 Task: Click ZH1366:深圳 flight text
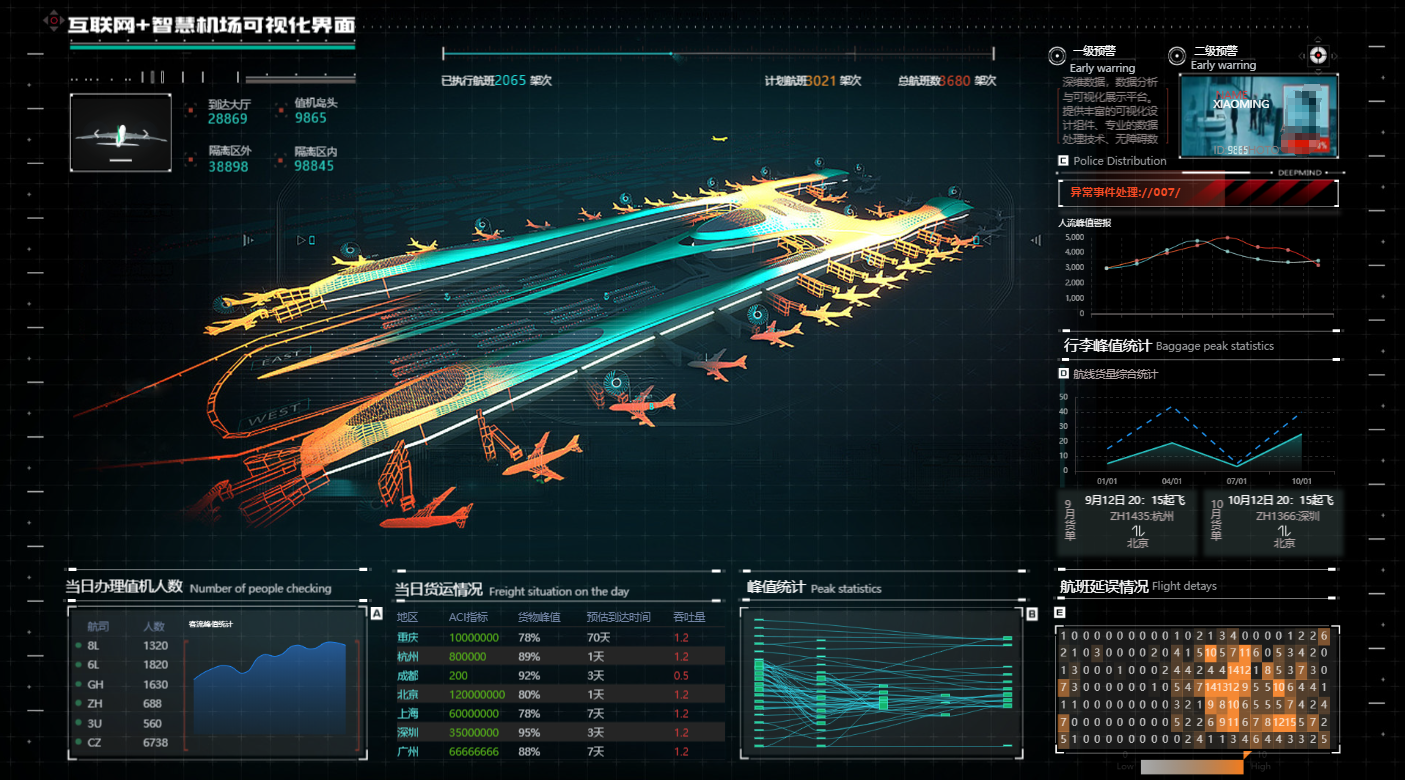(x=1288, y=517)
